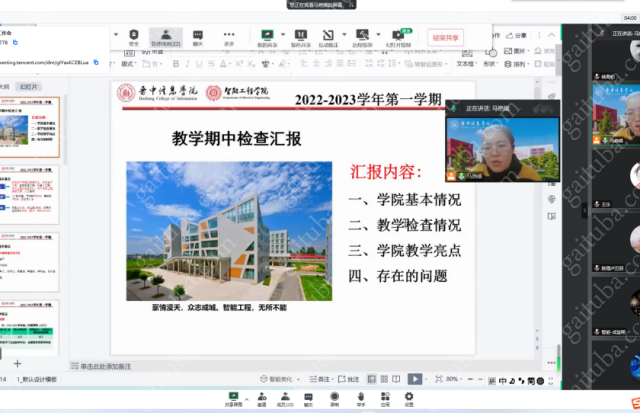The image size is (640, 413).
Task: Start slideshow with the play button
Action: coord(415,379)
